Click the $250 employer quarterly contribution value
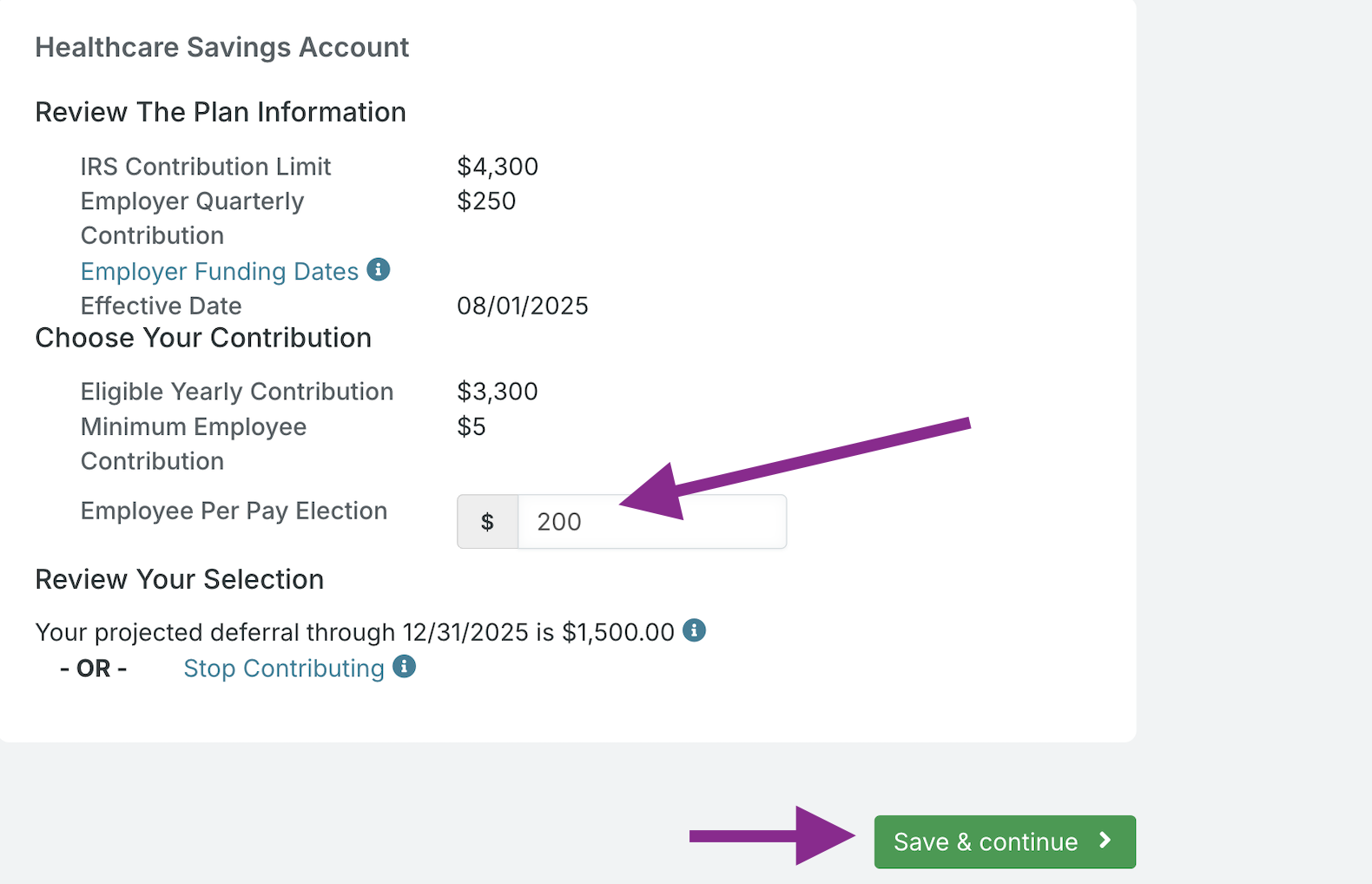 point(486,201)
